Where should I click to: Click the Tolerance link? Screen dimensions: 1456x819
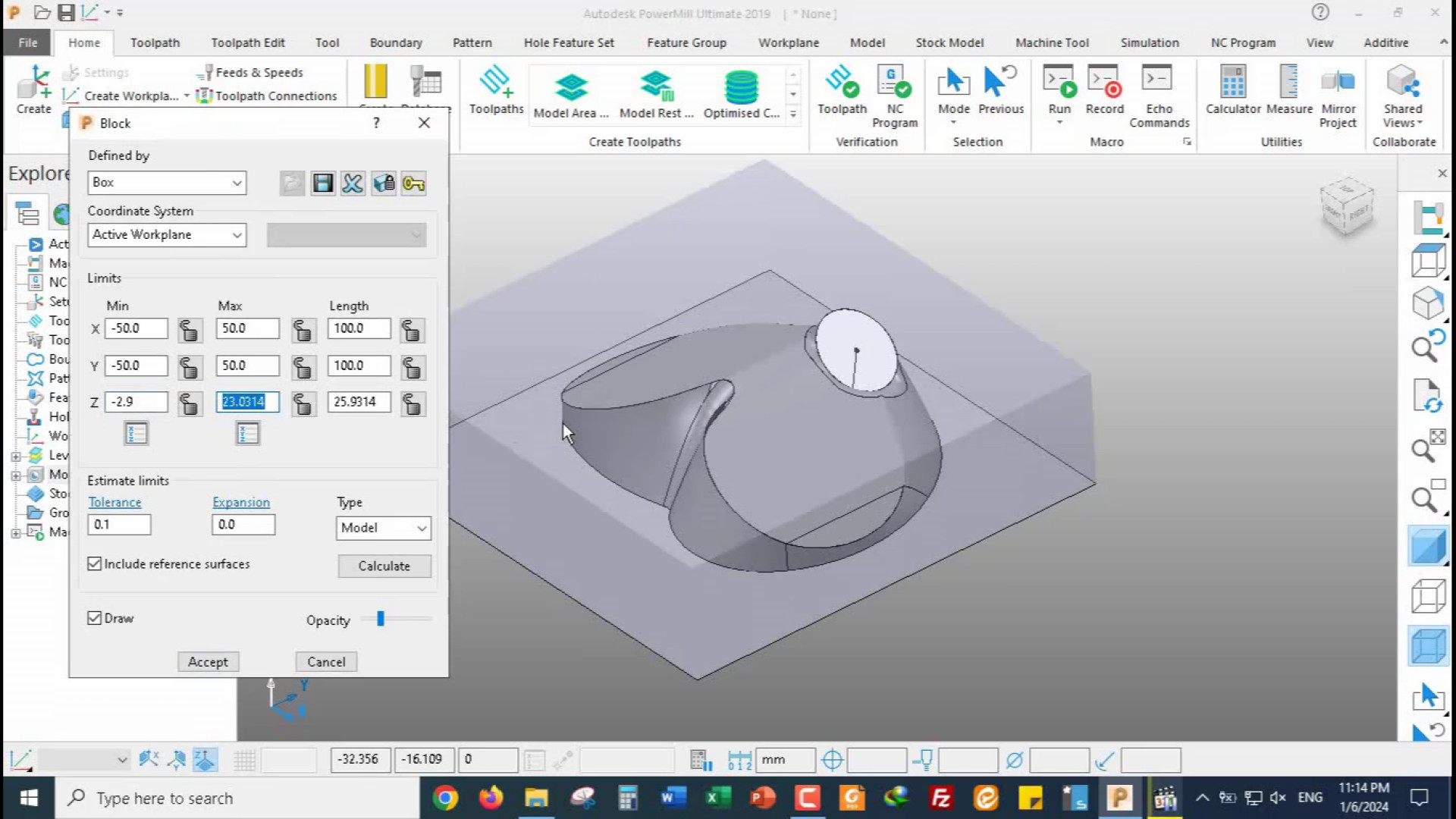coord(115,502)
